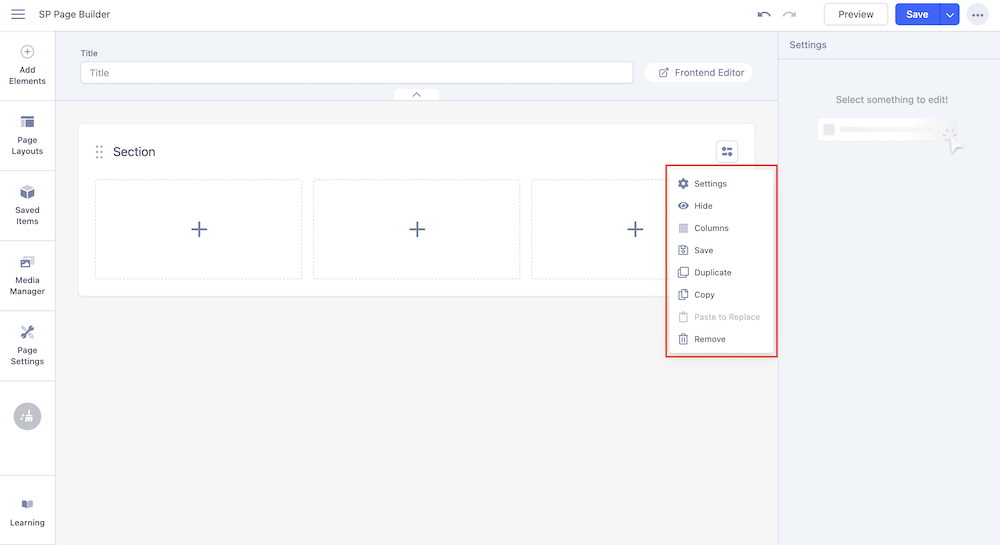Open the Frontend Editor
The image size is (1000, 545).
coord(699,73)
